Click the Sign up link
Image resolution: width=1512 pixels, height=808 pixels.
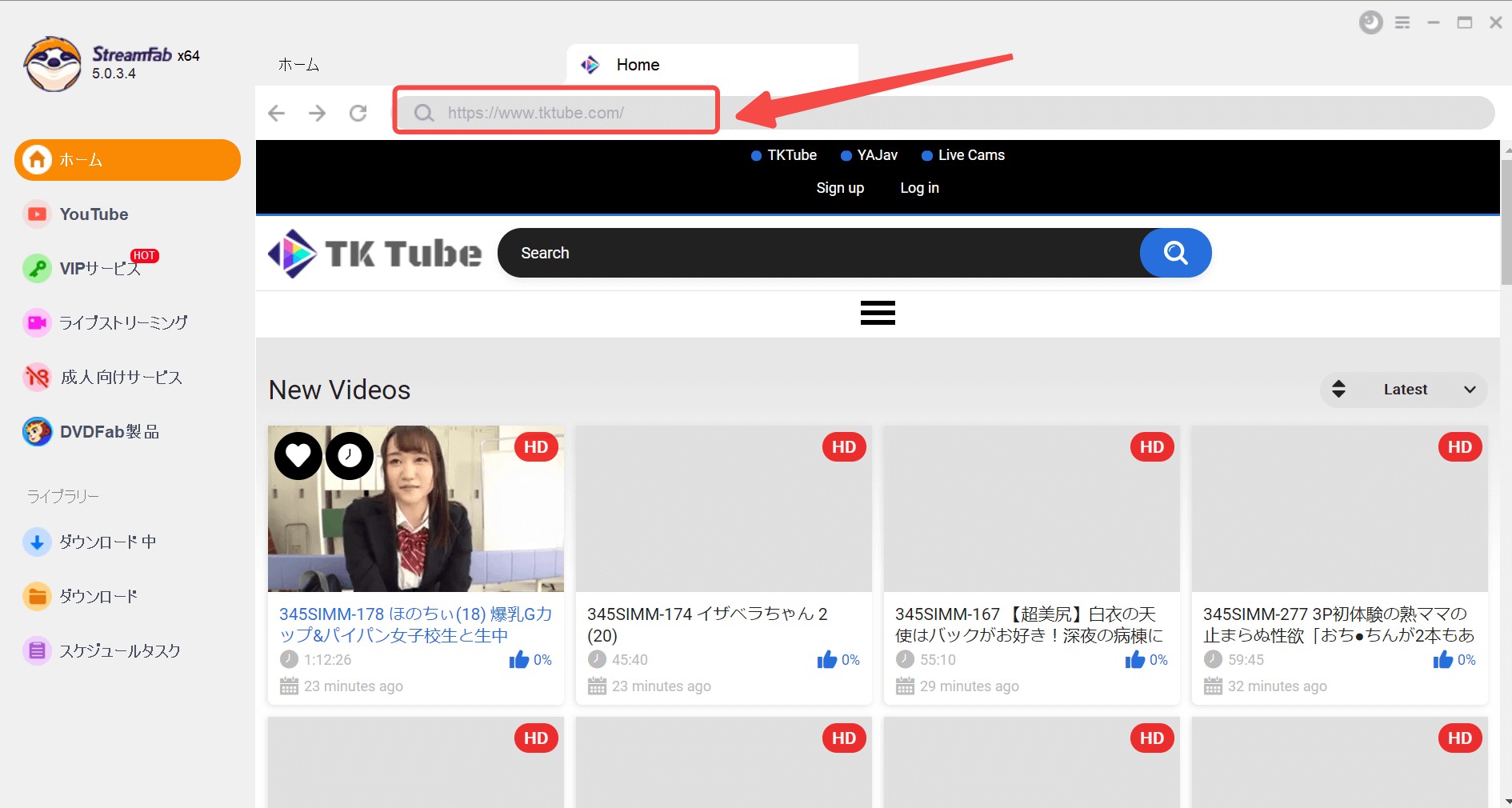840,188
